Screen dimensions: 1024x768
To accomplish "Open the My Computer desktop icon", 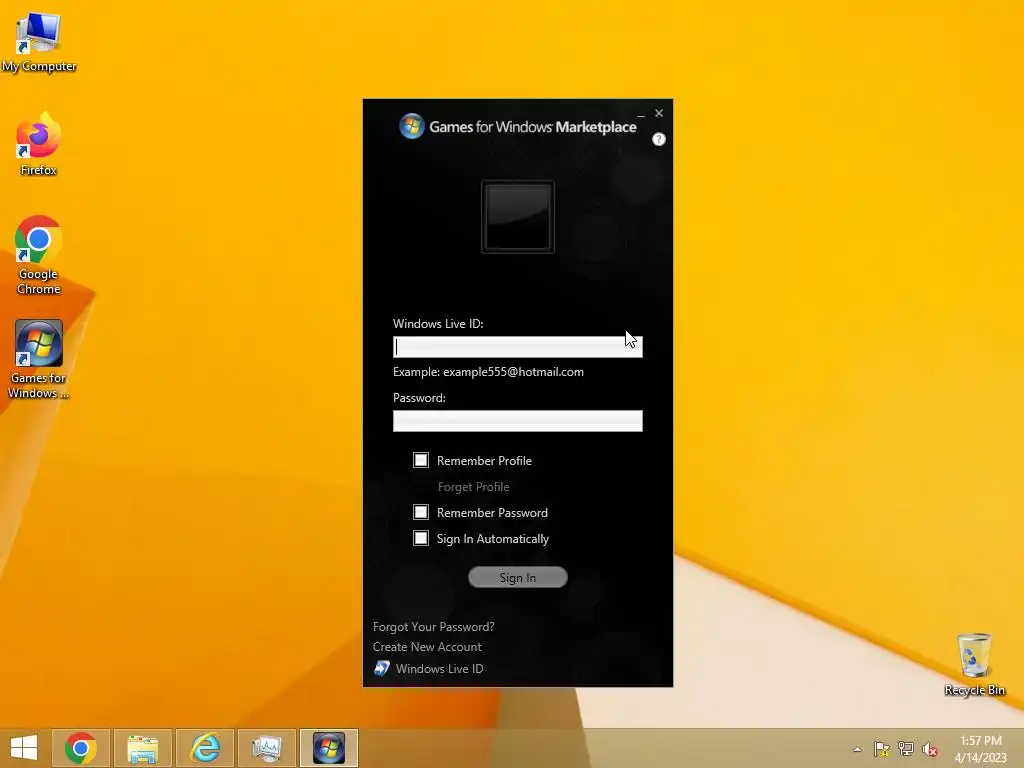I will click(x=39, y=42).
